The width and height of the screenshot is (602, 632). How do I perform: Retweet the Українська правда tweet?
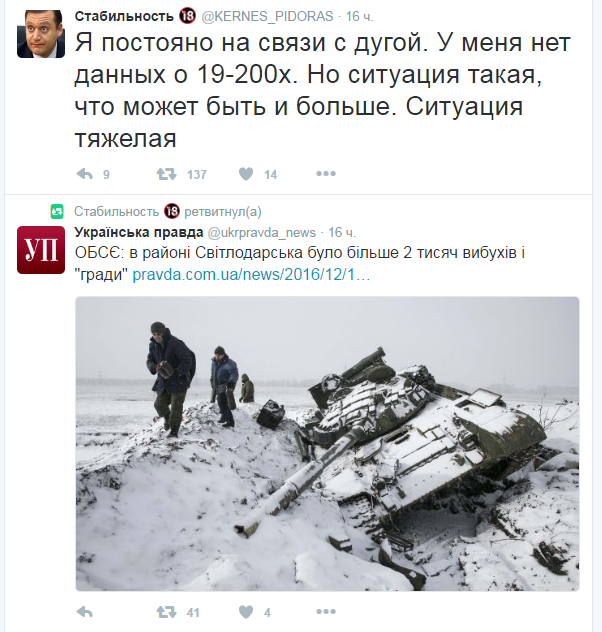click(x=166, y=612)
